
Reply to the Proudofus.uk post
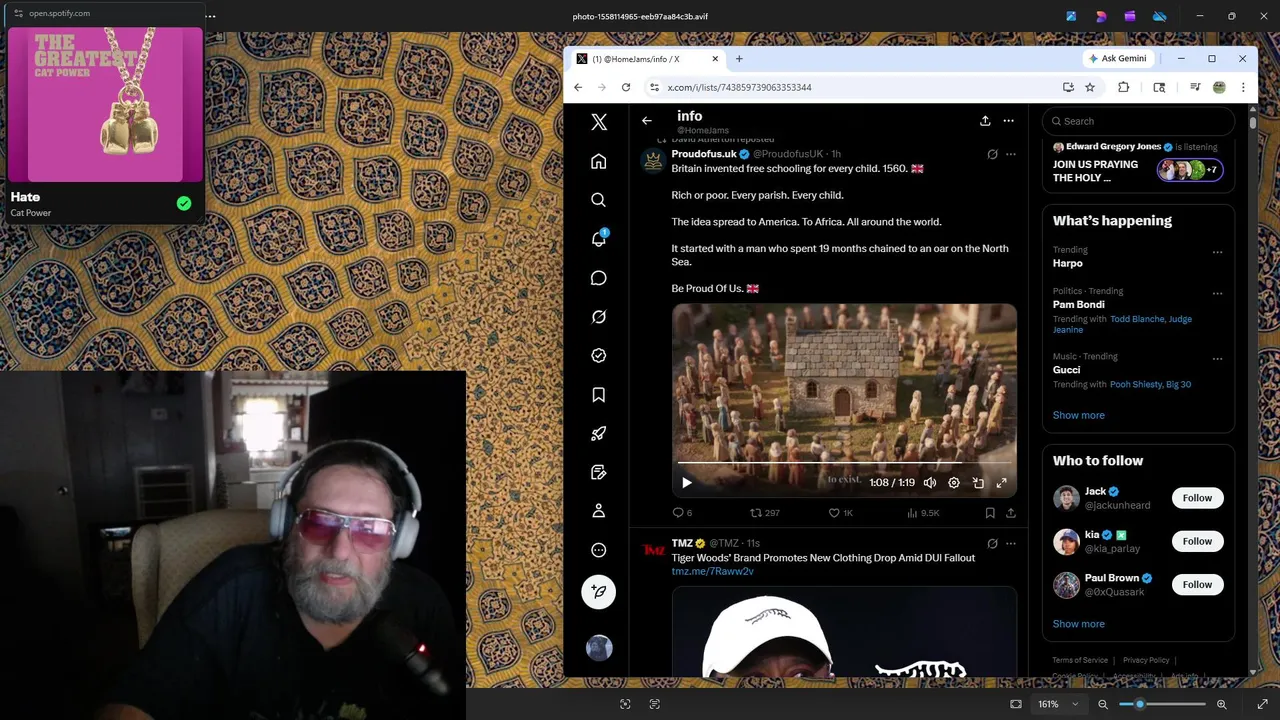coord(683,513)
